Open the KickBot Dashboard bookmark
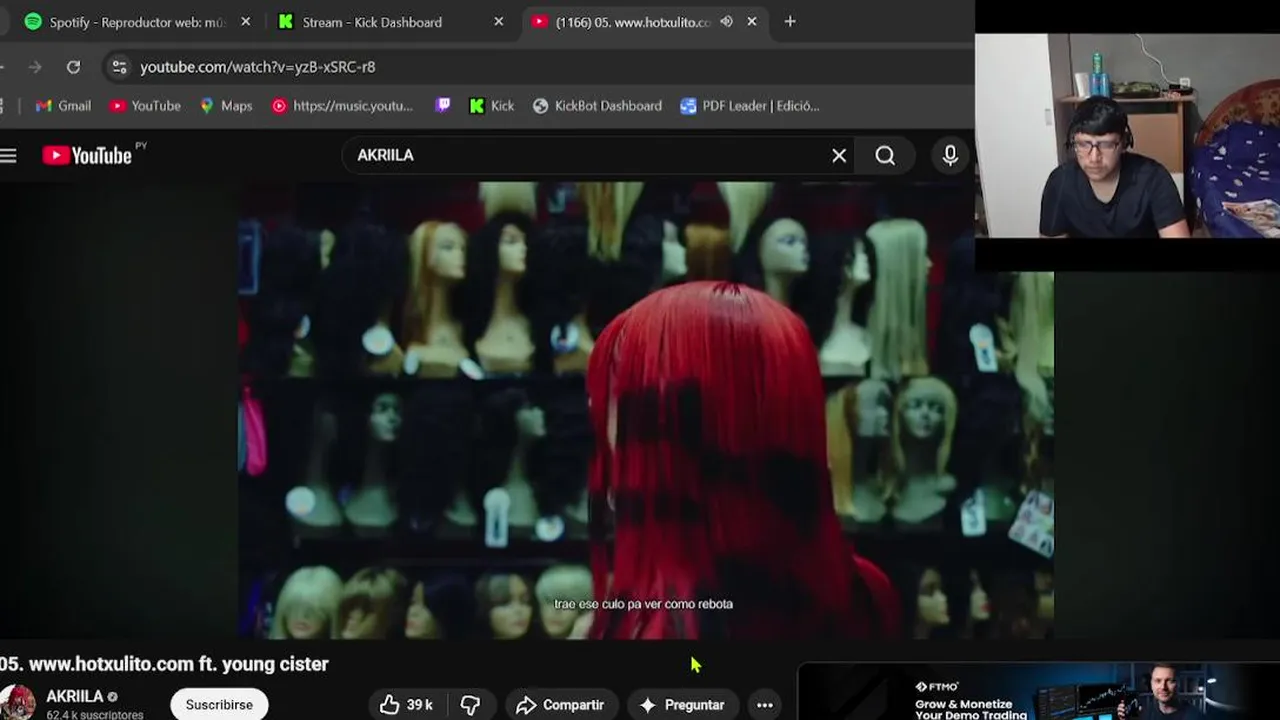This screenshot has height=720, width=1280. tap(597, 106)
